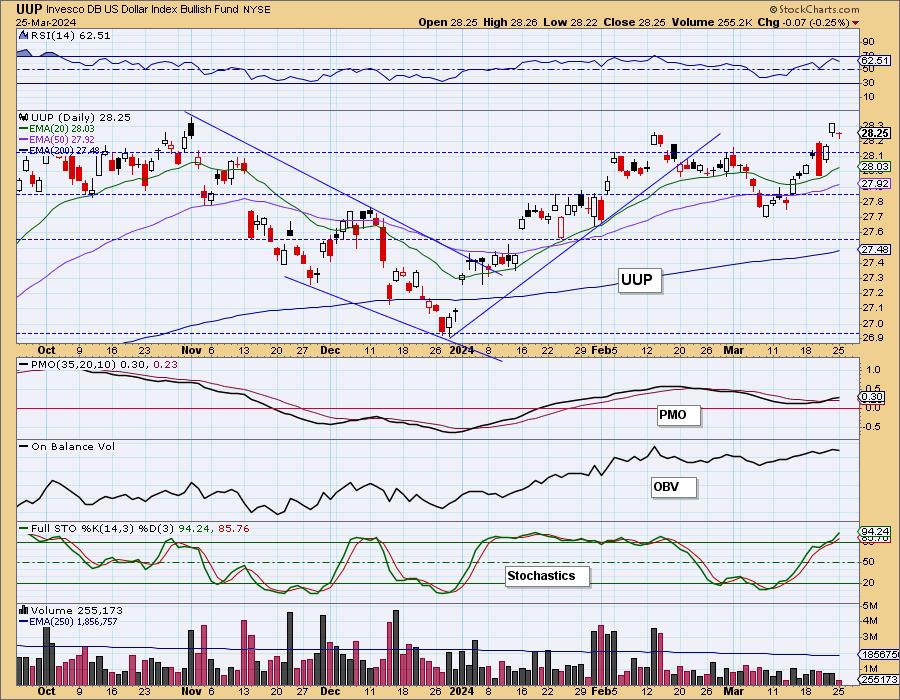Viewport: 900px width, 700px height.
Task: Click the EMA(250) 1,856,757 legend text
Action: pos(73,621)
